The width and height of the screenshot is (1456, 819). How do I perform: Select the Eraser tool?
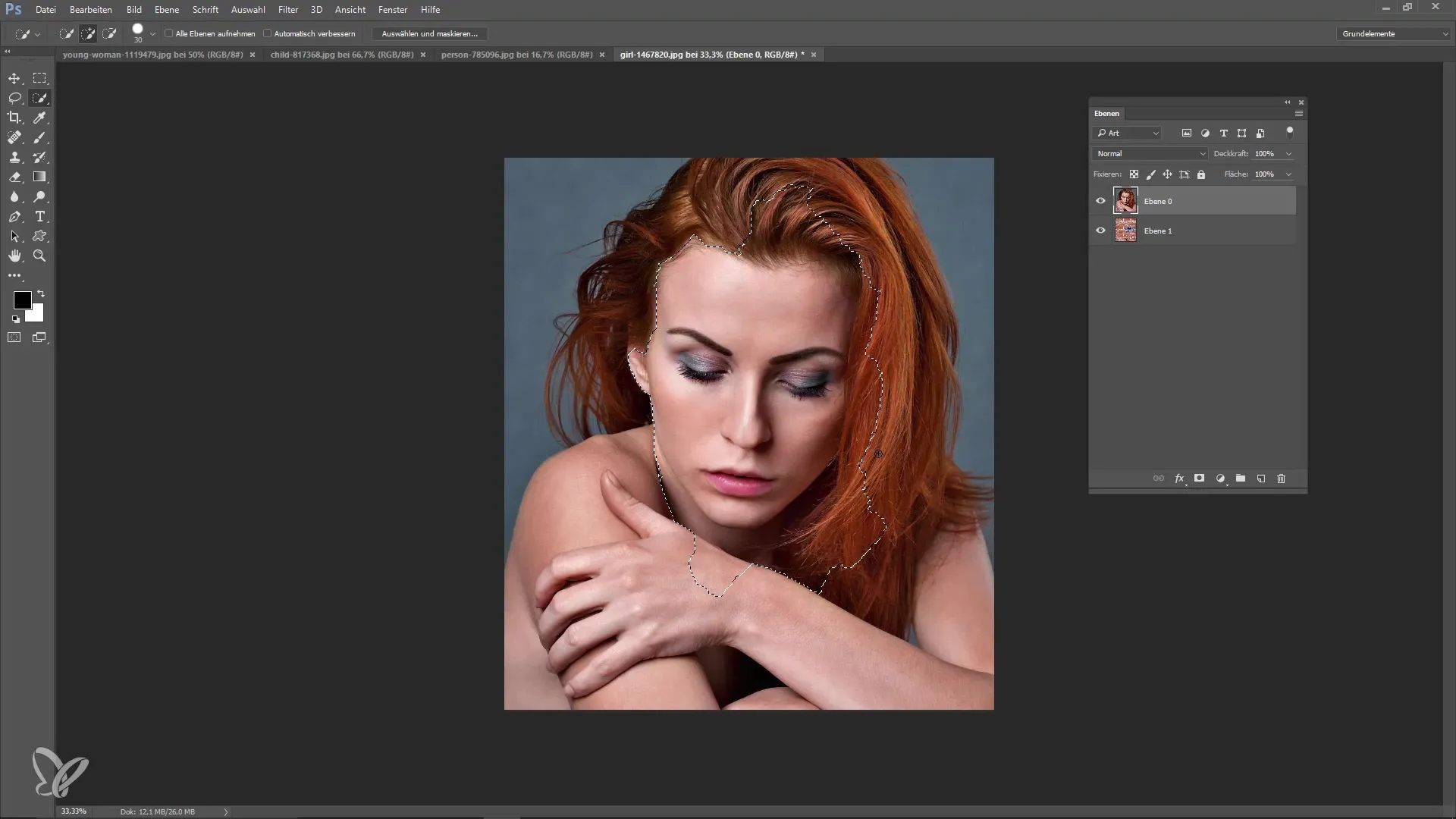[x=14, y=177]
